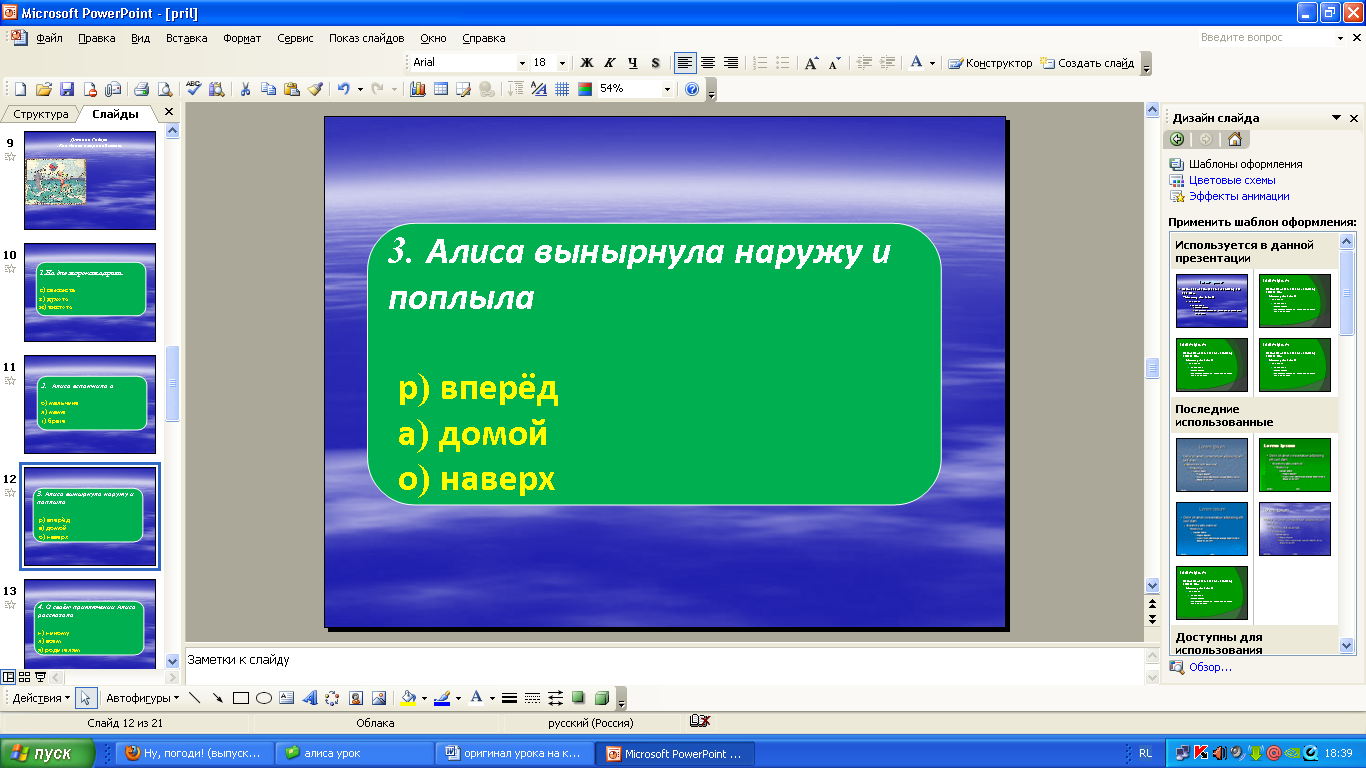Cut selection with scissors icon
This screenshot has width=1366, height=768.
point(245,89)
